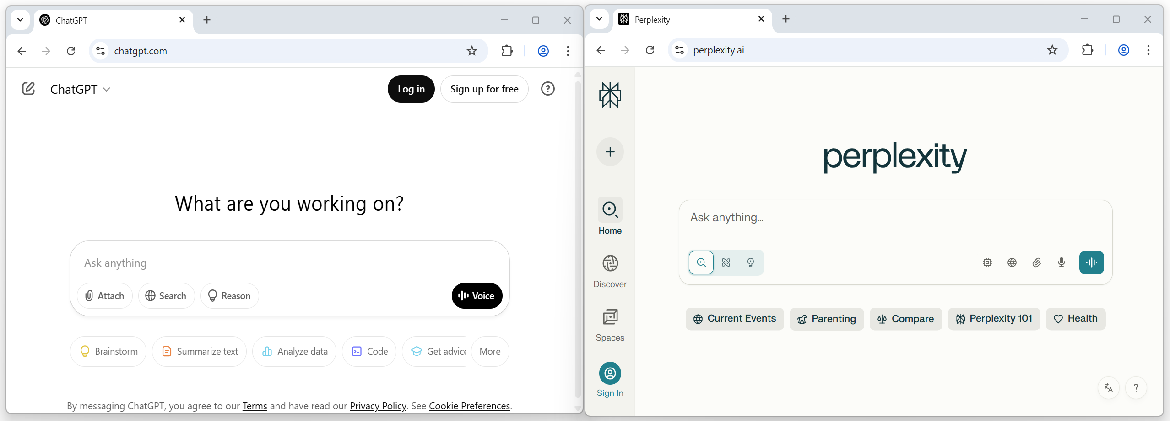Toggle the Reason option in ChatGPT
This screenshot has width=1170, height=421.
pos(230,296)
